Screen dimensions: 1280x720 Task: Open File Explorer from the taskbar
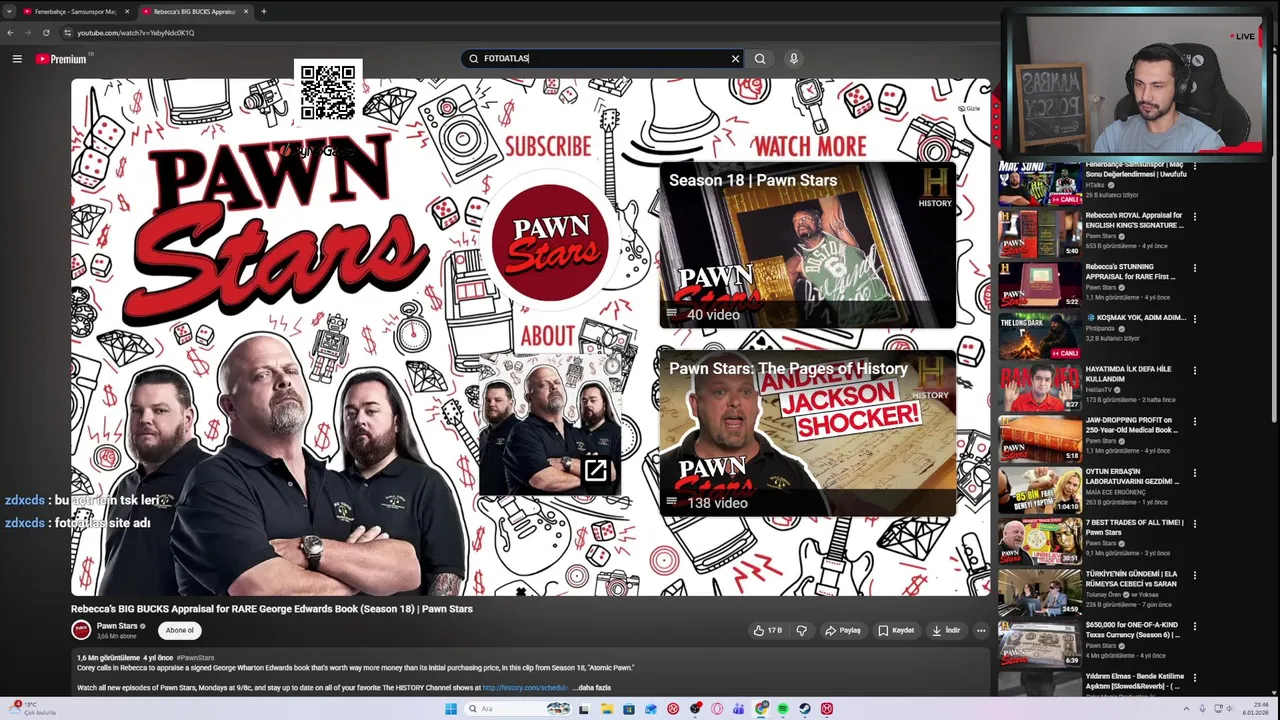click(607, 709)
